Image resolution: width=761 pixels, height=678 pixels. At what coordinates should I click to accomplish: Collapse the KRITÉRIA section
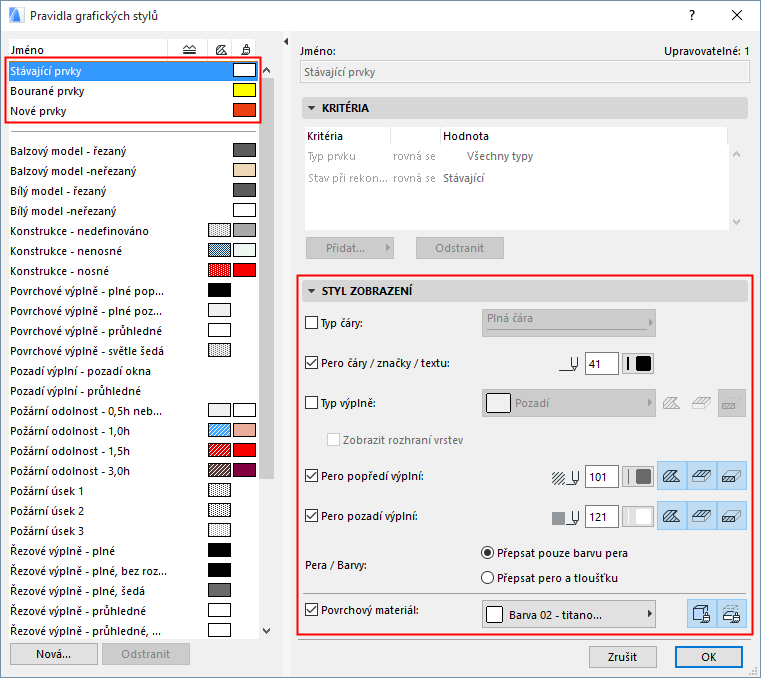click(x=312, y=108)
